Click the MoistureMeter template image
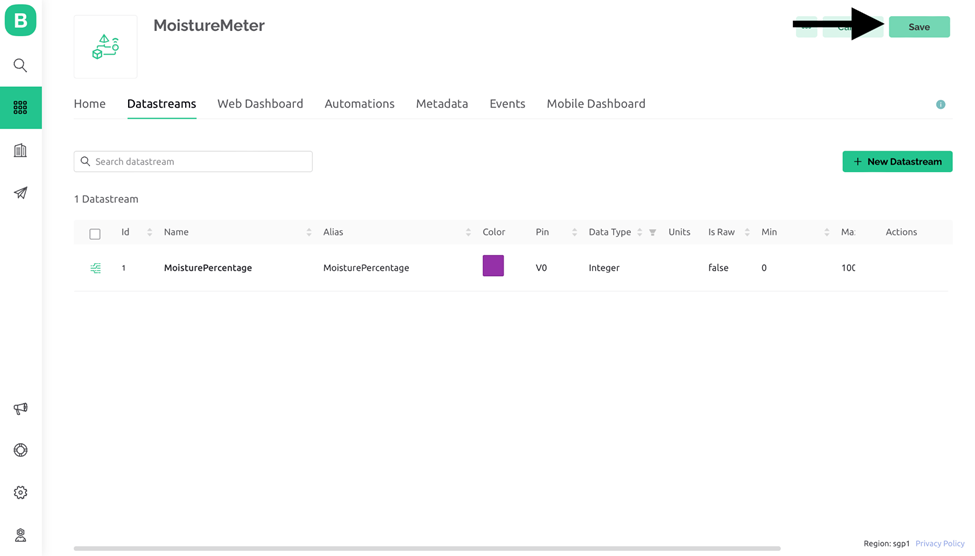Viewport: 975px width, 556px height. (106, 47)
